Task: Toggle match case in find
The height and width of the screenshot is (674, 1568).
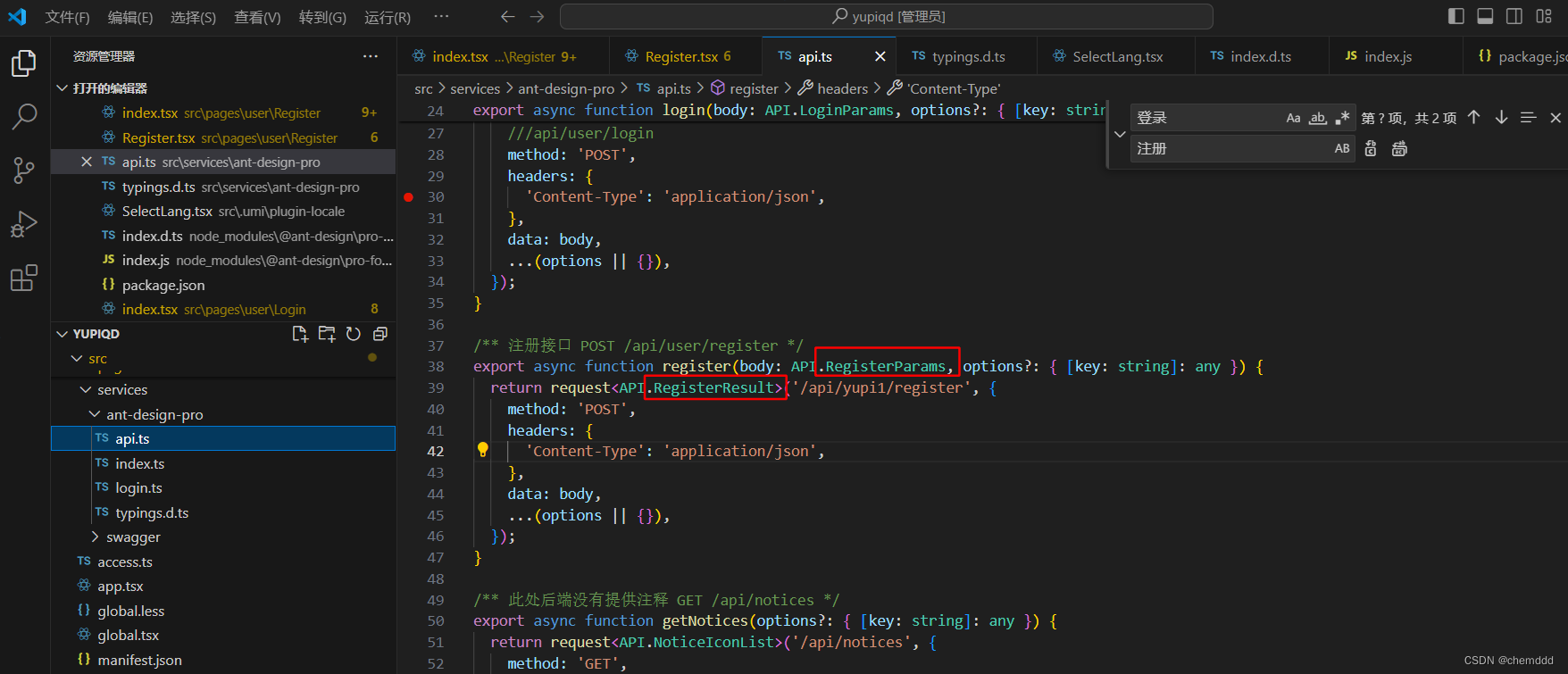Action: (1293, 118)
